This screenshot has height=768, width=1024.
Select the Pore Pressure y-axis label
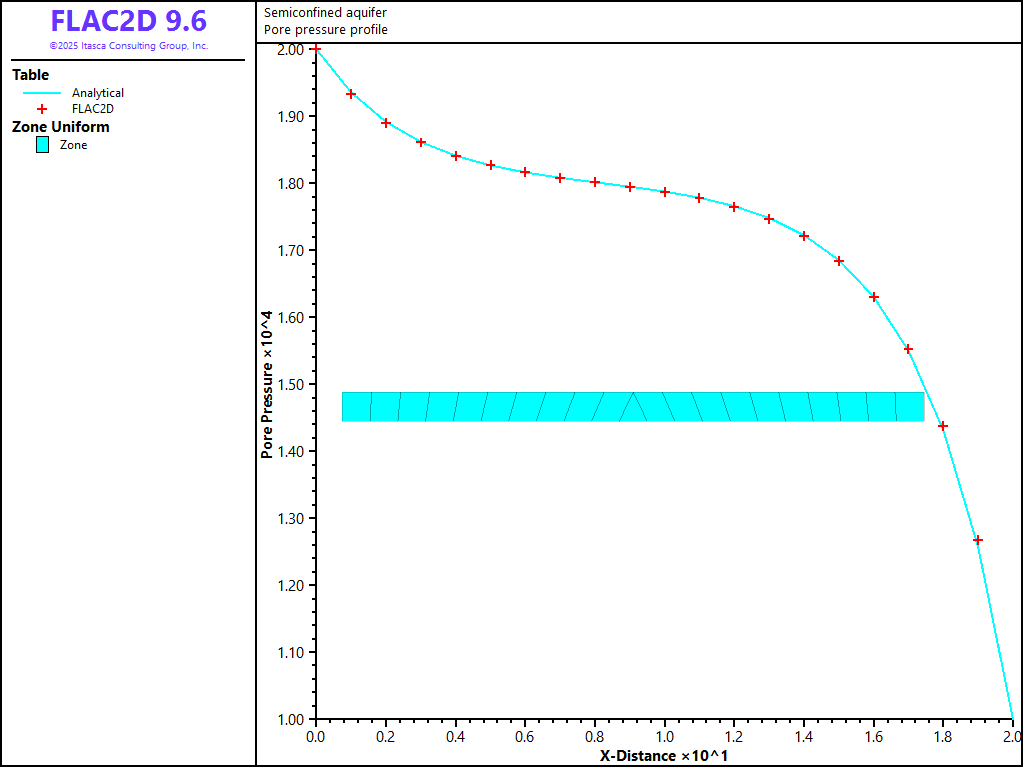[267, 384]
